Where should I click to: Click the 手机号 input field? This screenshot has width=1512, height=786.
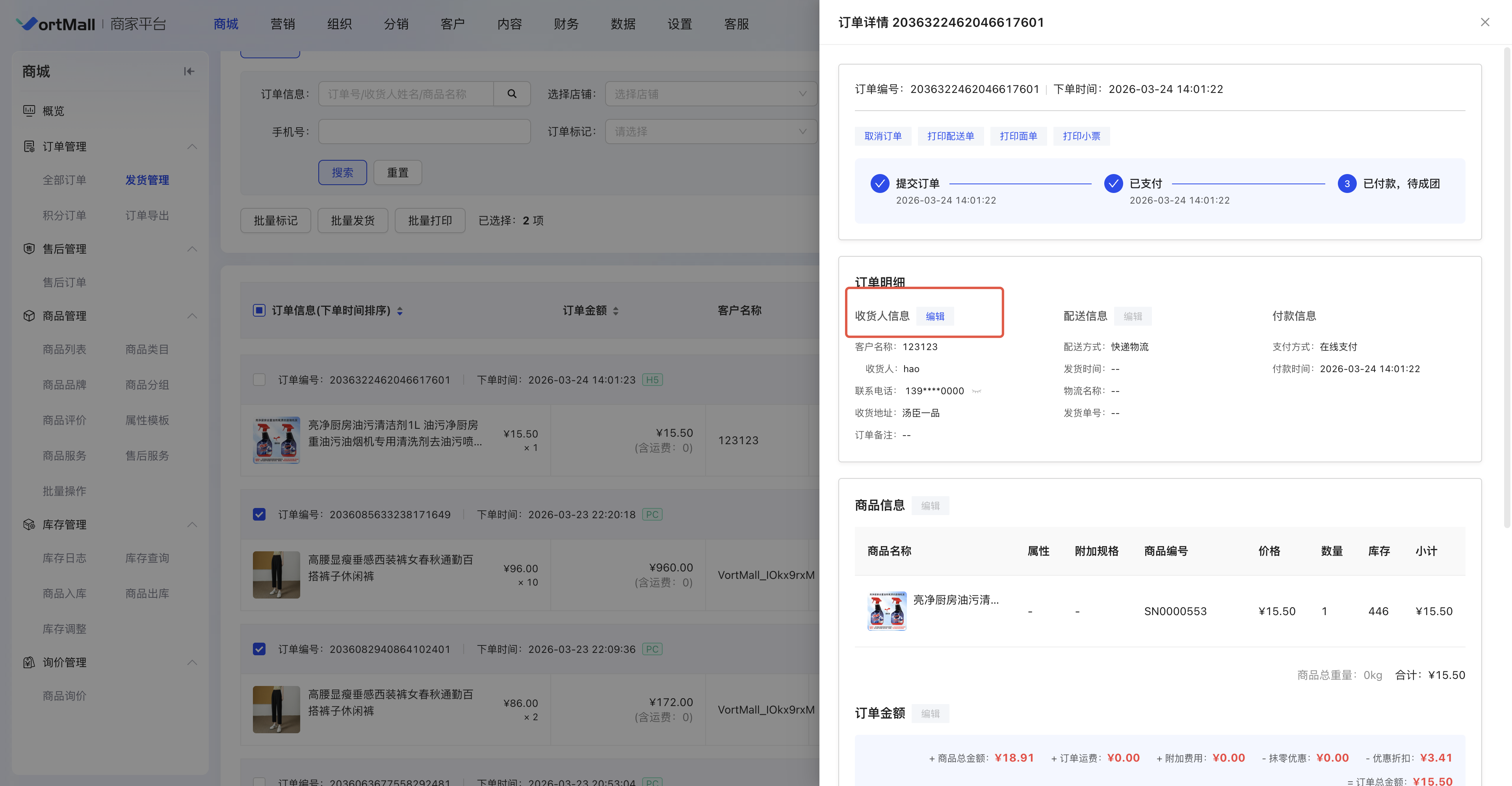click(424, 132)
